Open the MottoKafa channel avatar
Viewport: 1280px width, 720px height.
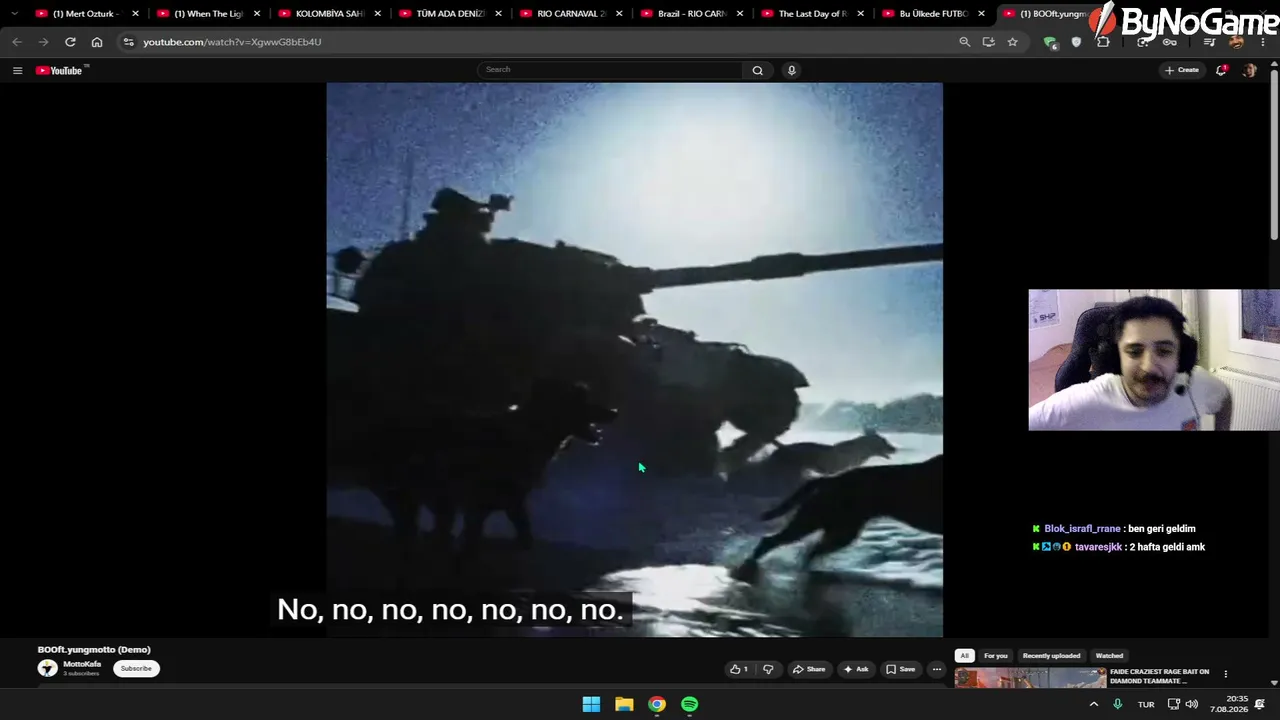(47, 668)
